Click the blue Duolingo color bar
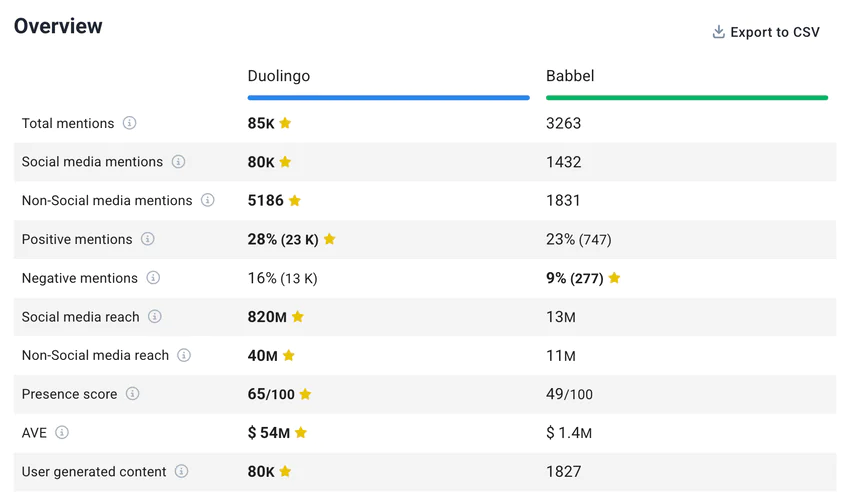The width and height of the screenshot is (851, 500). click(x=388, y=98)
